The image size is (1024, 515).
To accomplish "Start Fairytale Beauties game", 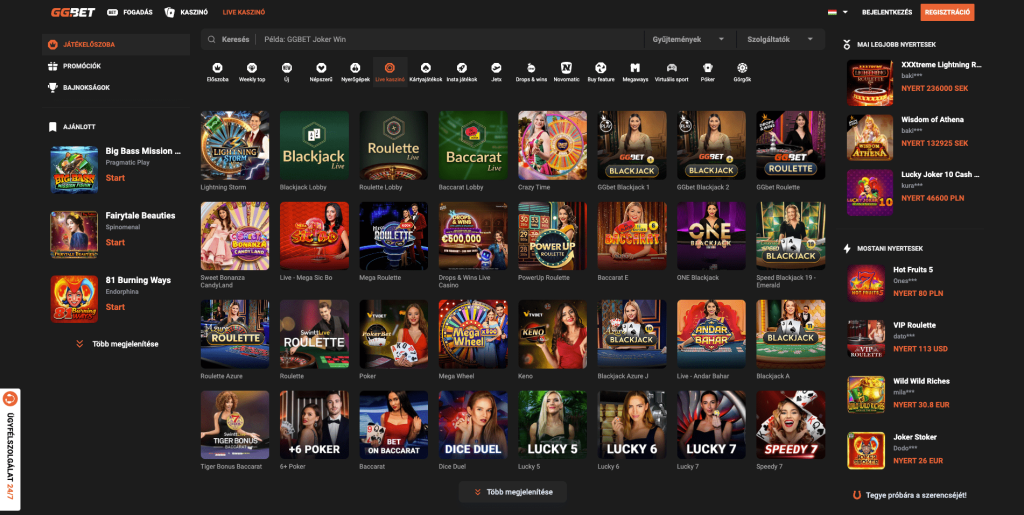I will click(115, 242).
